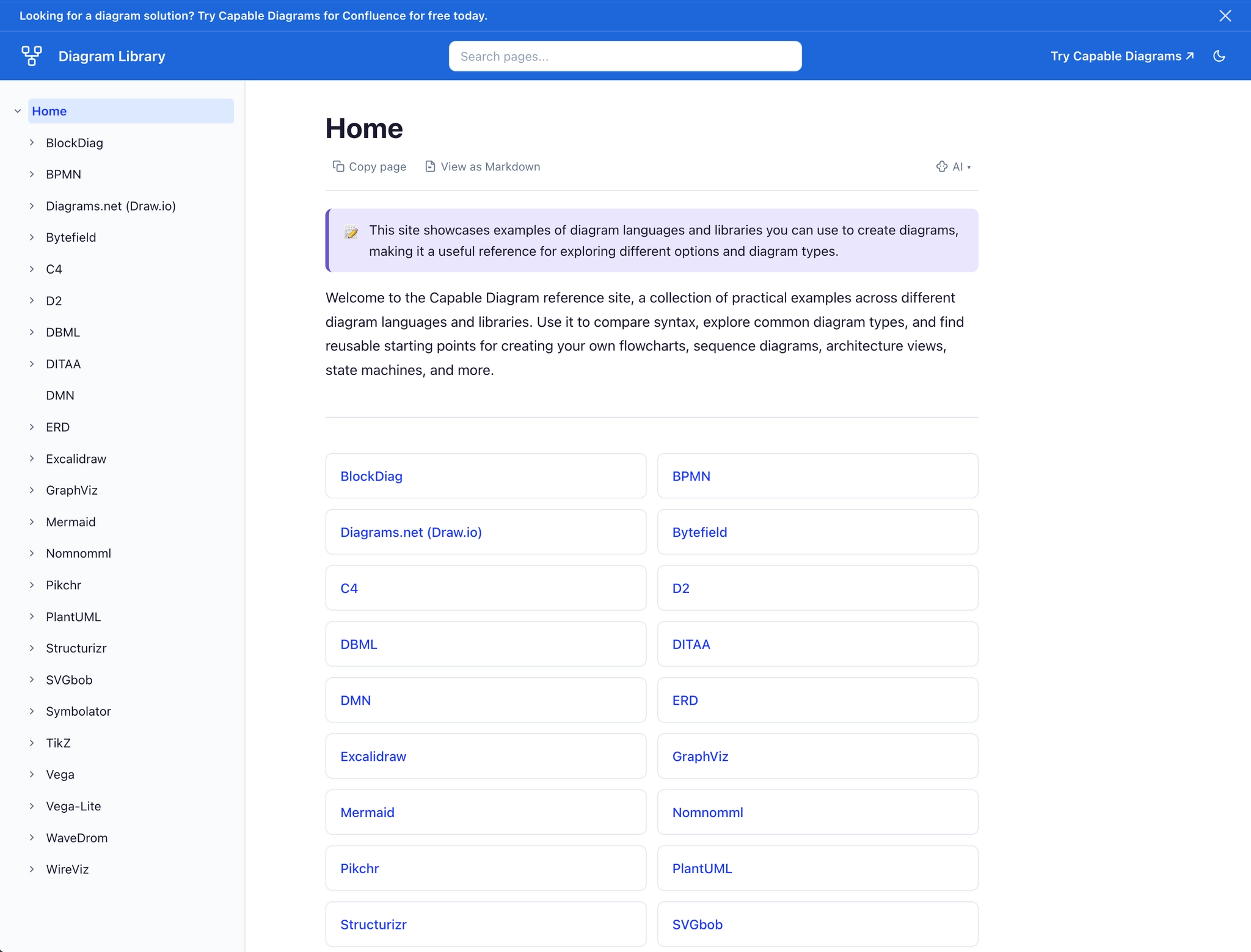The width and height of the screenshot is (1251, 952).
Task: Open the AI dropdown menu
Action: point(954,167)
